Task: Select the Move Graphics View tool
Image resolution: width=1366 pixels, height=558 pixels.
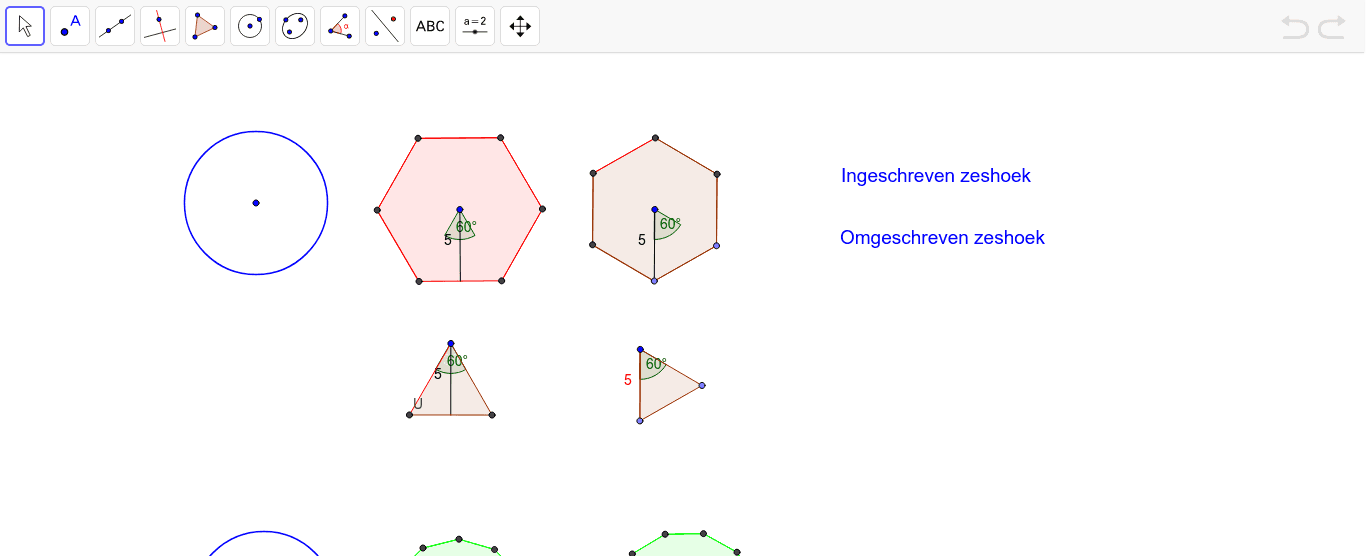Action: tap(520, 26)
